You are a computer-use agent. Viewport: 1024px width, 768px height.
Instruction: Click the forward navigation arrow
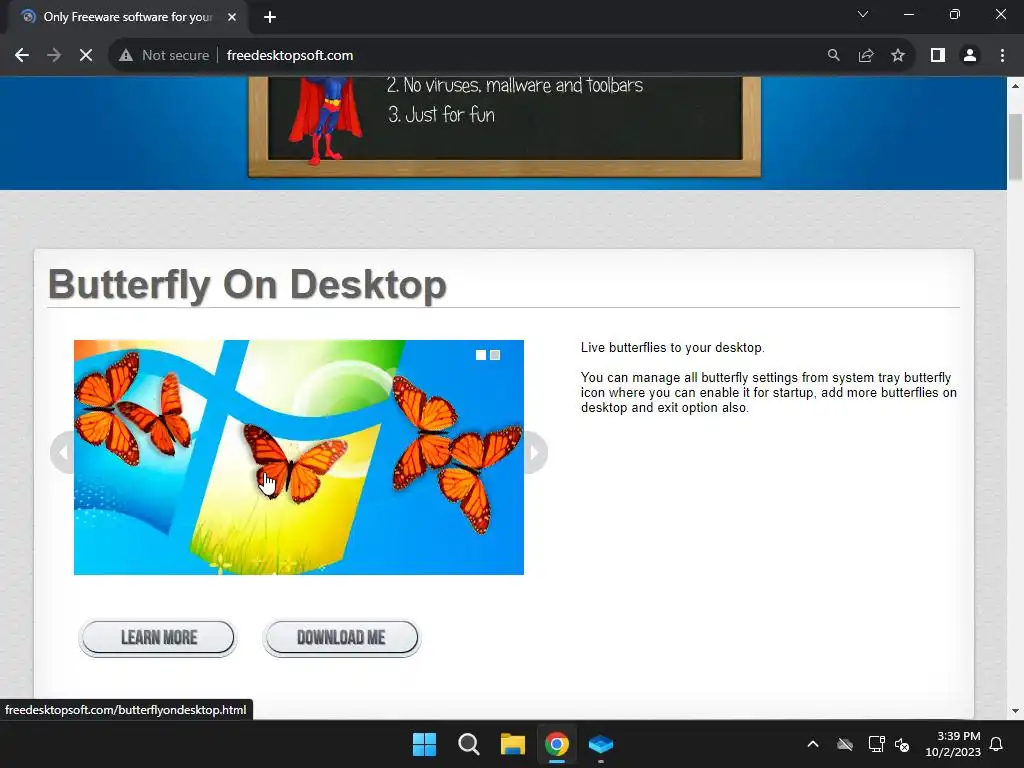[x=54, y=56]
